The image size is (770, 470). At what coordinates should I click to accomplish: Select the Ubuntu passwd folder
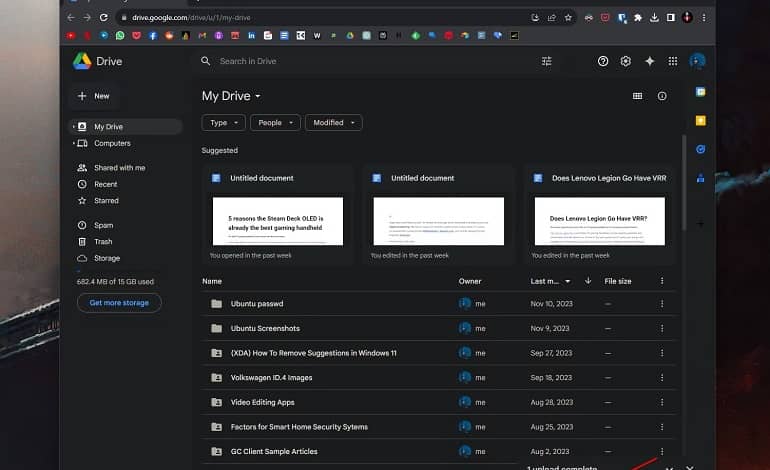(439, 304)
